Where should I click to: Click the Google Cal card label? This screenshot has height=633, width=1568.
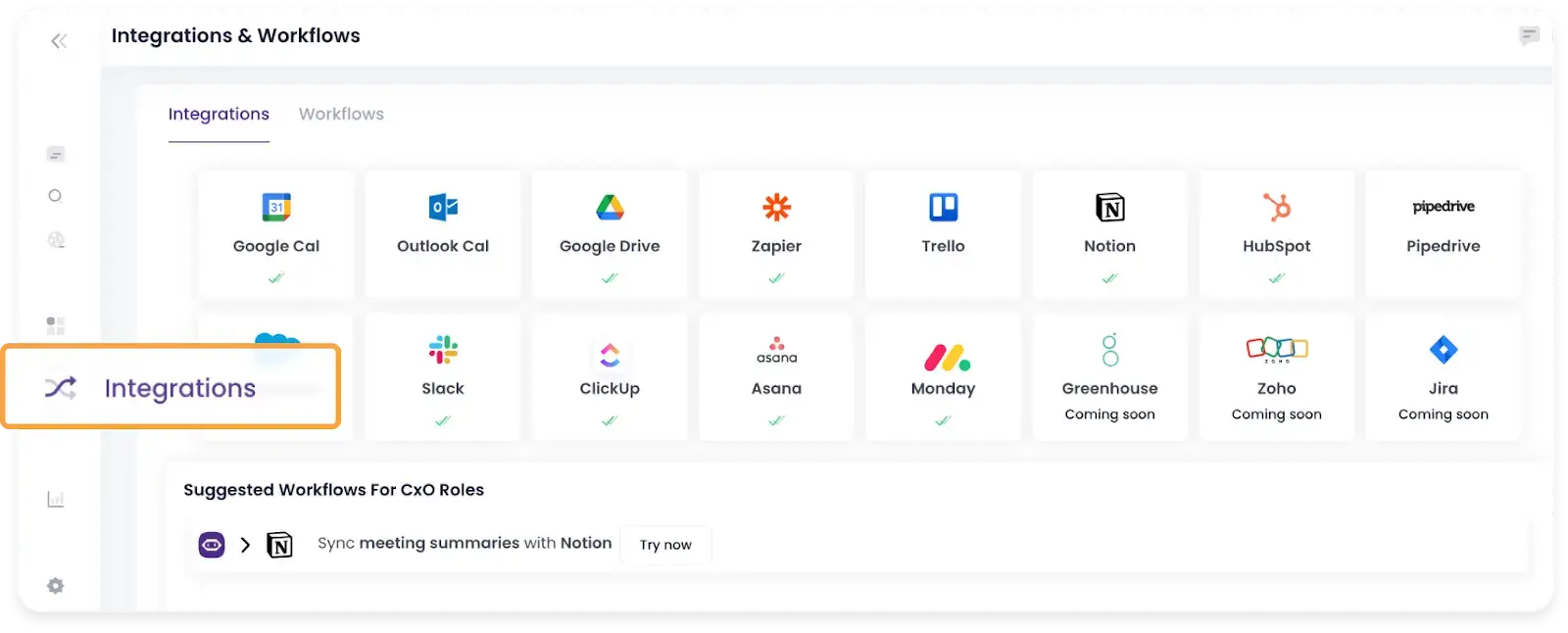click(x=276, y=246)
